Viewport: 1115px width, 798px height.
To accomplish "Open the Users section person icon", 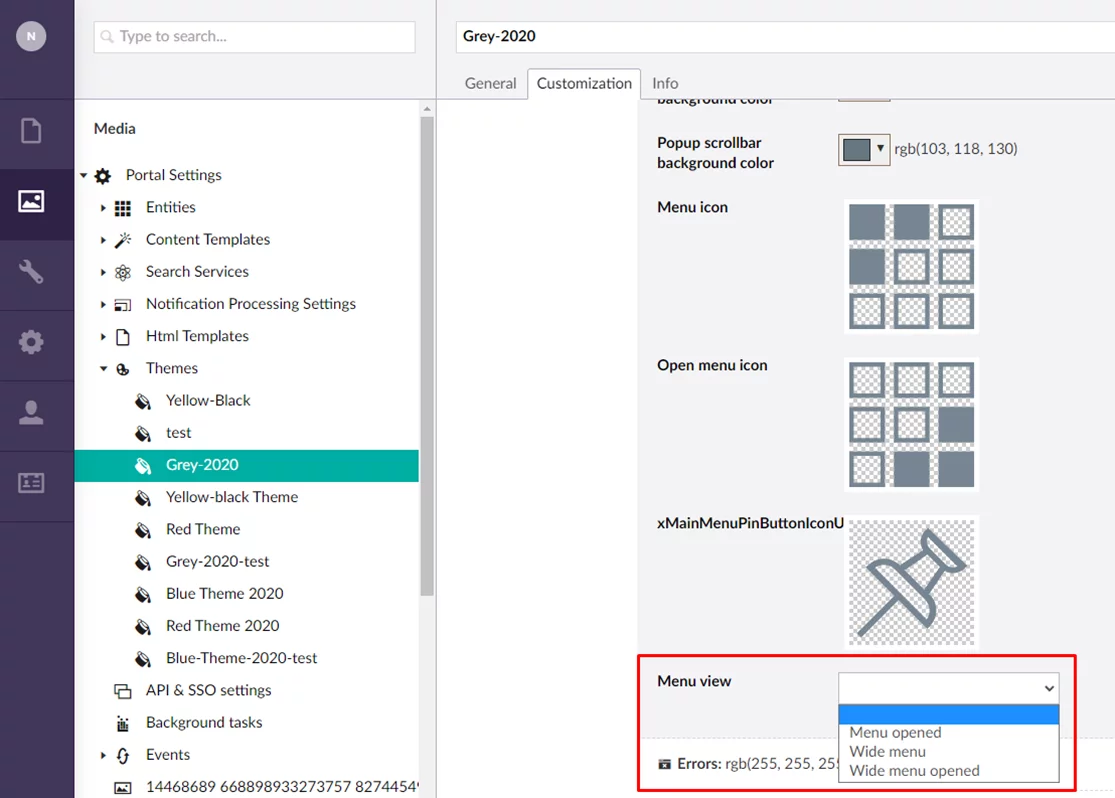I will (31, 412).
